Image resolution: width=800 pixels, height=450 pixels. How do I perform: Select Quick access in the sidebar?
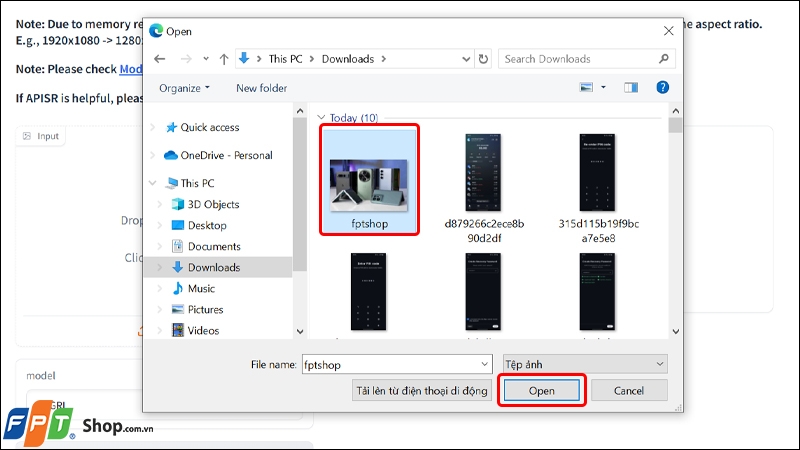click(x=210, y=128)
